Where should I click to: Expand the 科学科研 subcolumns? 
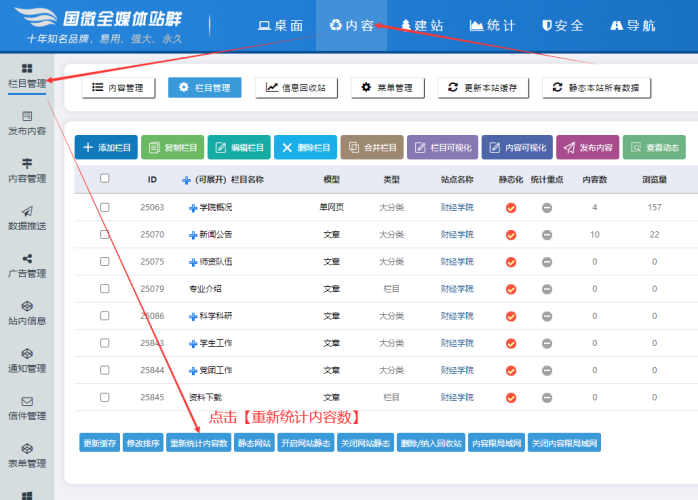tap(193, 316)
